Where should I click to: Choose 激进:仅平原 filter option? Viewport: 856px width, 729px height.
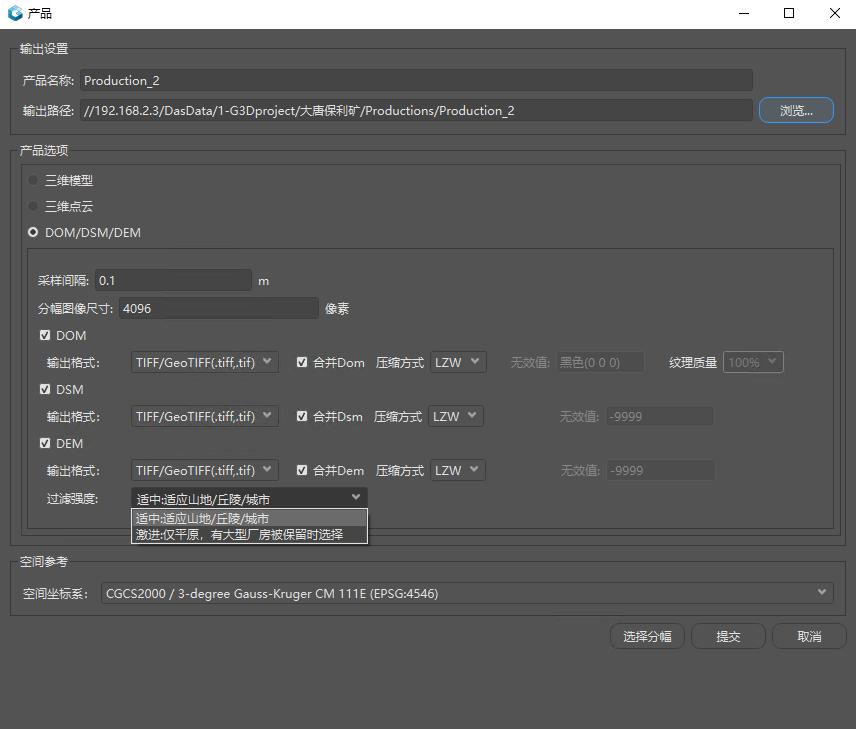point(249,535)
